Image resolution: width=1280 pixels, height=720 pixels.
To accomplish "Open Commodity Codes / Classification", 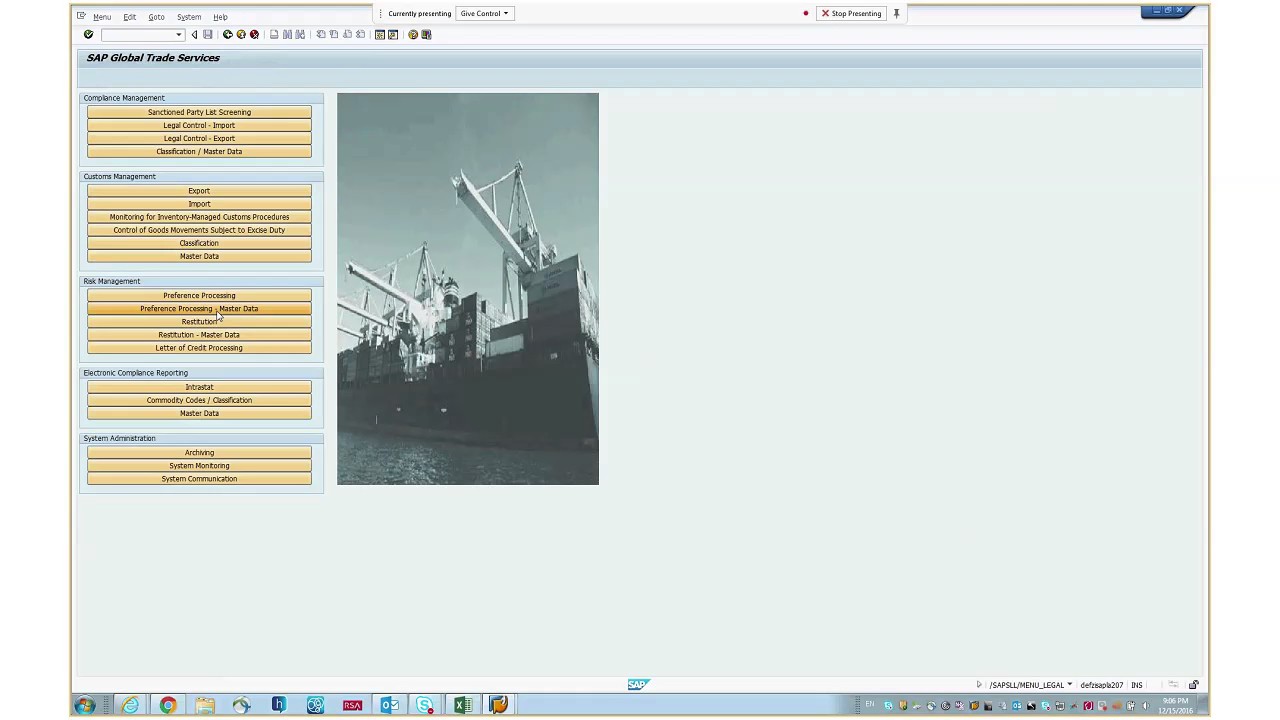I will (x=199, y=399).
